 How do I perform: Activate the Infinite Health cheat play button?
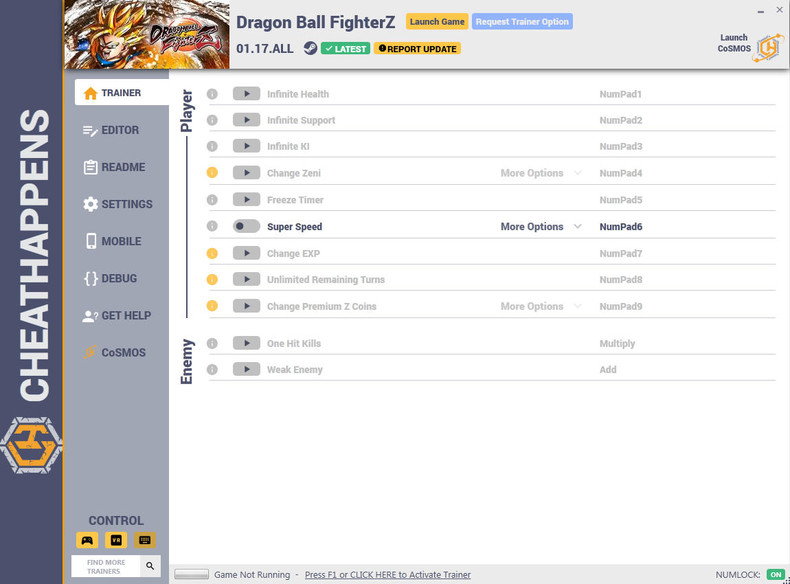pyautogui.click(x=246, y=94)
